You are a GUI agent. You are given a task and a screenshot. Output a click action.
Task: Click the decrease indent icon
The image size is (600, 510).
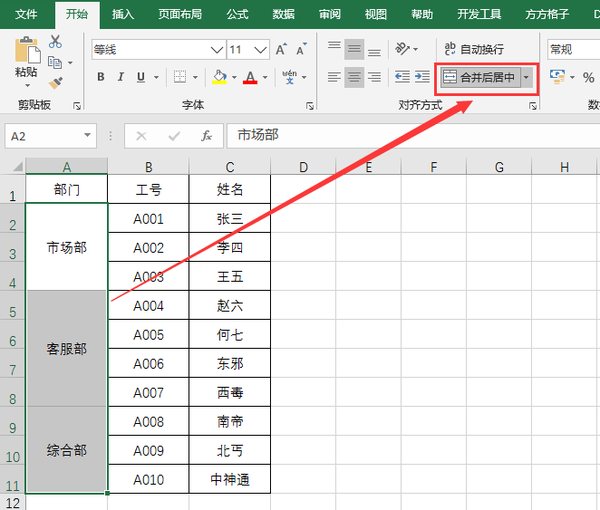pos(402,77)
